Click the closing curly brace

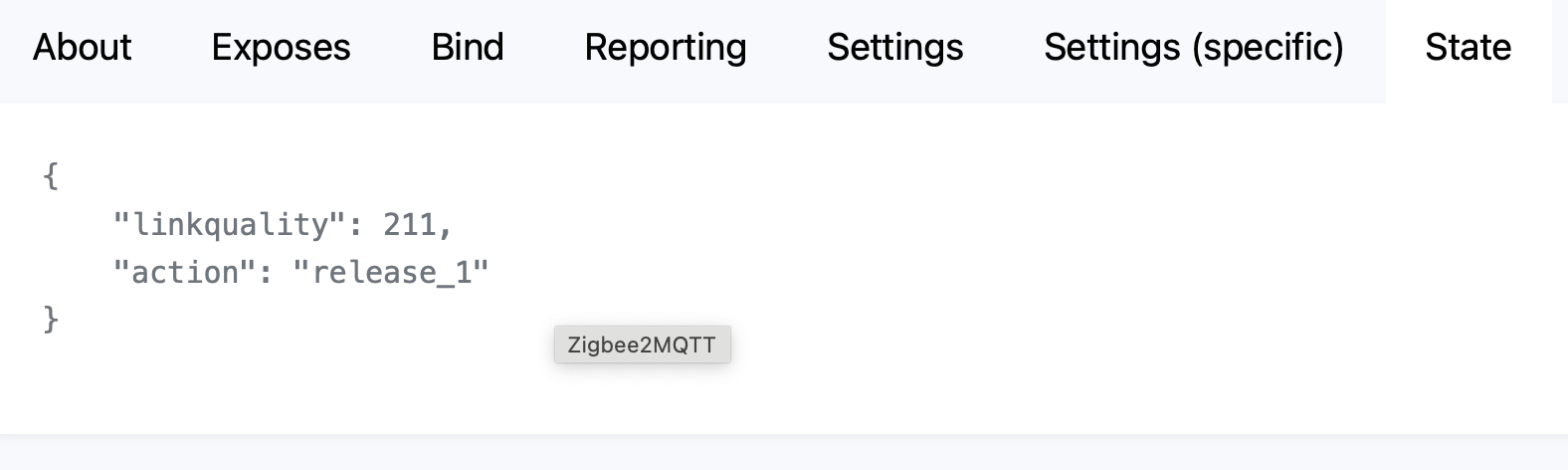coord(51,320)
